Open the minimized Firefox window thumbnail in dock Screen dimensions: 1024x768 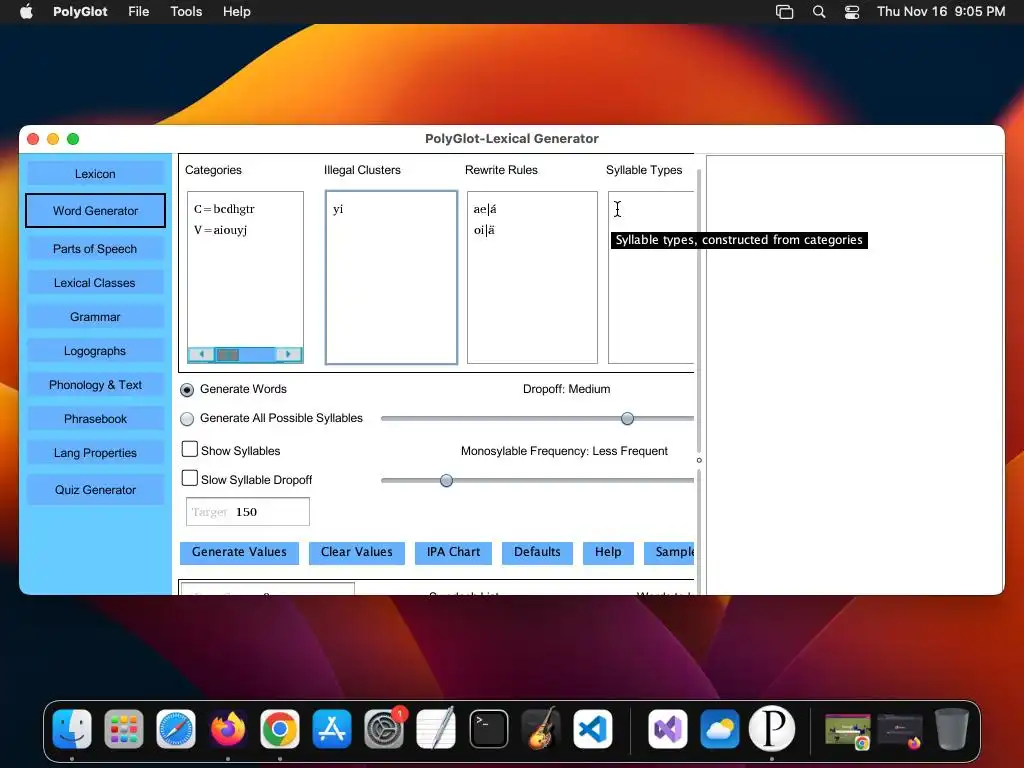point(900,729)
